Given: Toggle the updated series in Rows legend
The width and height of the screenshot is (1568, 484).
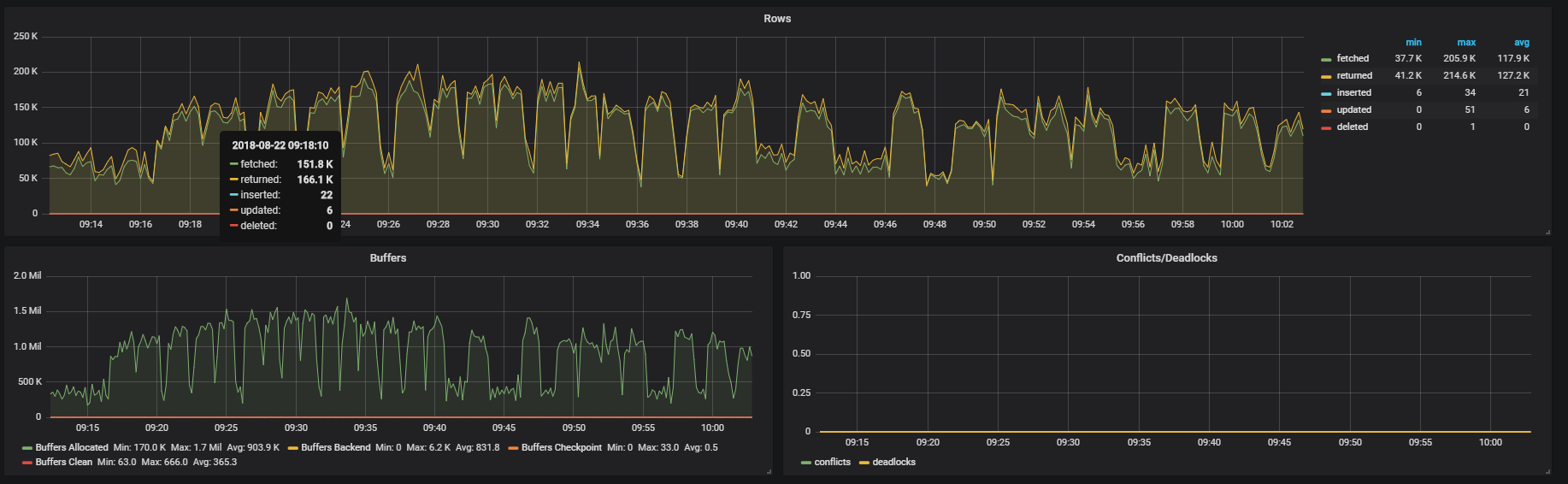Looking at the screenshot, I should pos(1353,109).
